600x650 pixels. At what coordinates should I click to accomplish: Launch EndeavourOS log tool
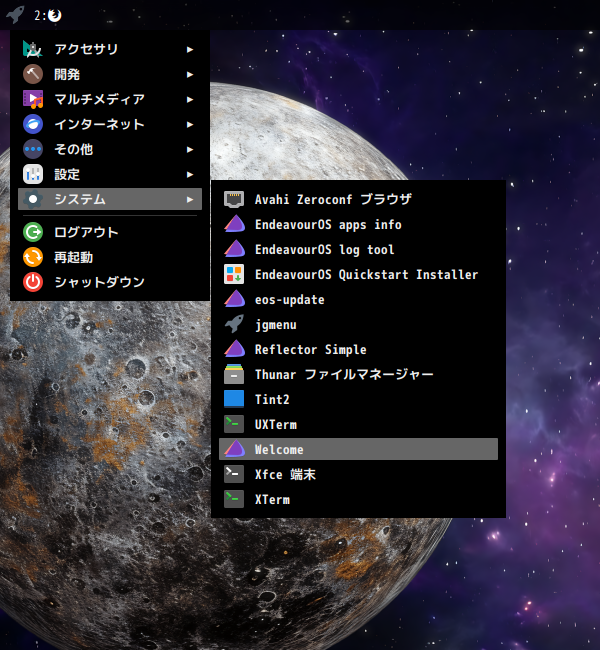click(358, 249)
